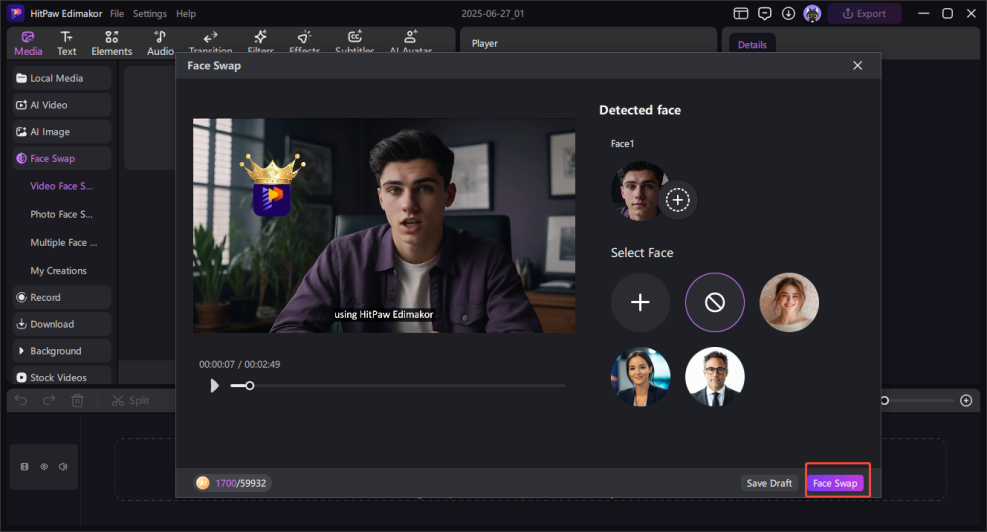
Task: Open the Media tab in toolbar
Action: coord(28,43)
